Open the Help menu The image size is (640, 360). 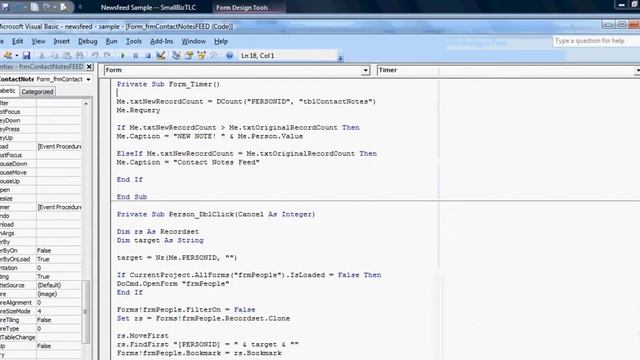click(221, 41)
